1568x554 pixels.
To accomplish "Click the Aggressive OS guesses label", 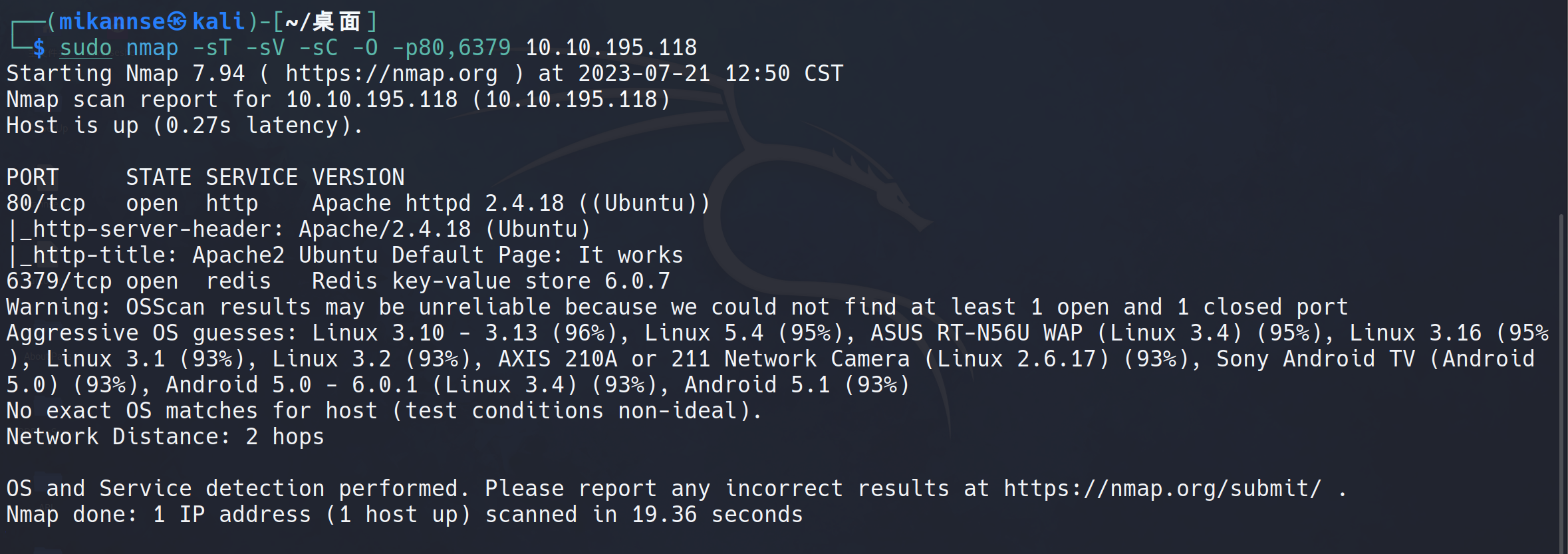I will pos(152,333).
